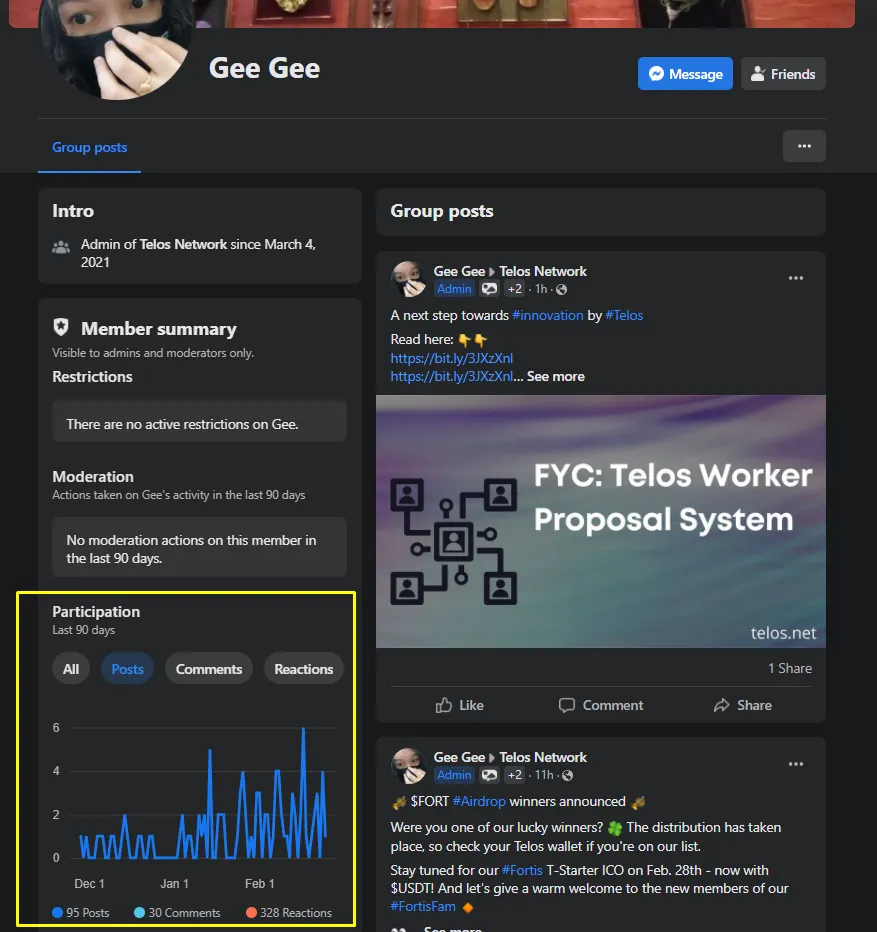
Task: Open the #Telos hashtag
Action: tap(624, 315)
